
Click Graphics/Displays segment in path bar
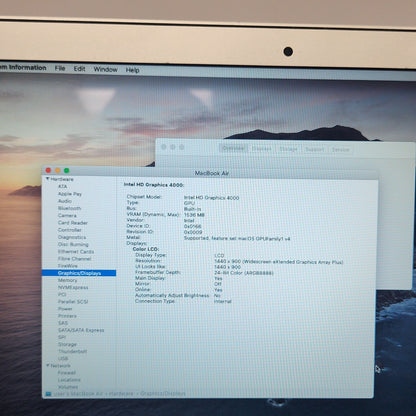[x=163, y=393]
